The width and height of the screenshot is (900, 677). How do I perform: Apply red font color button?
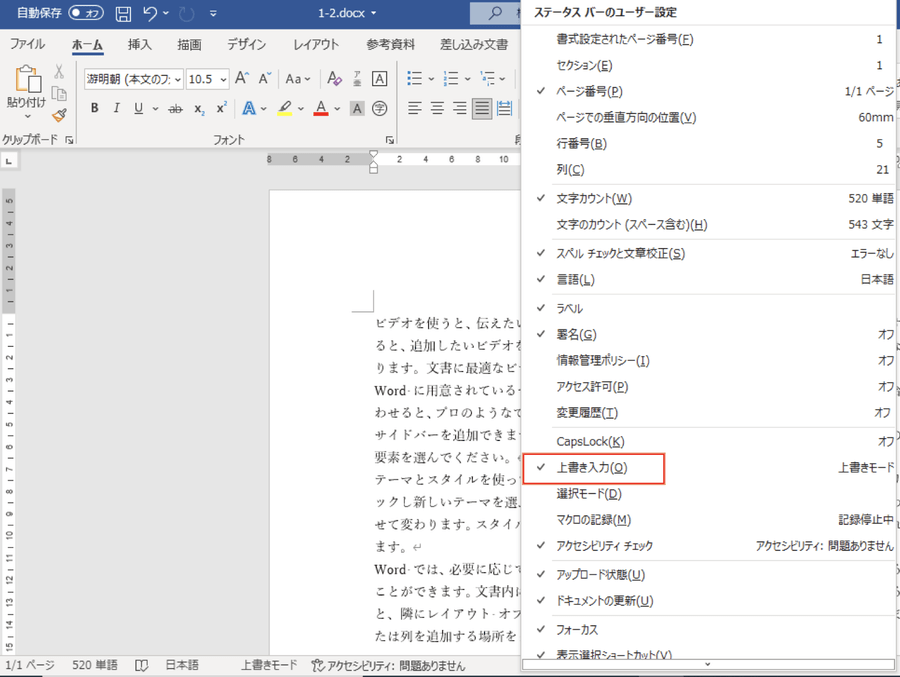pos(321,108)
